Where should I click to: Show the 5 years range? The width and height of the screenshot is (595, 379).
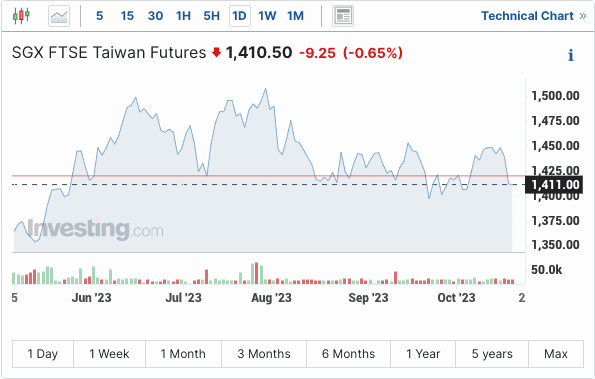coord(492,354)
